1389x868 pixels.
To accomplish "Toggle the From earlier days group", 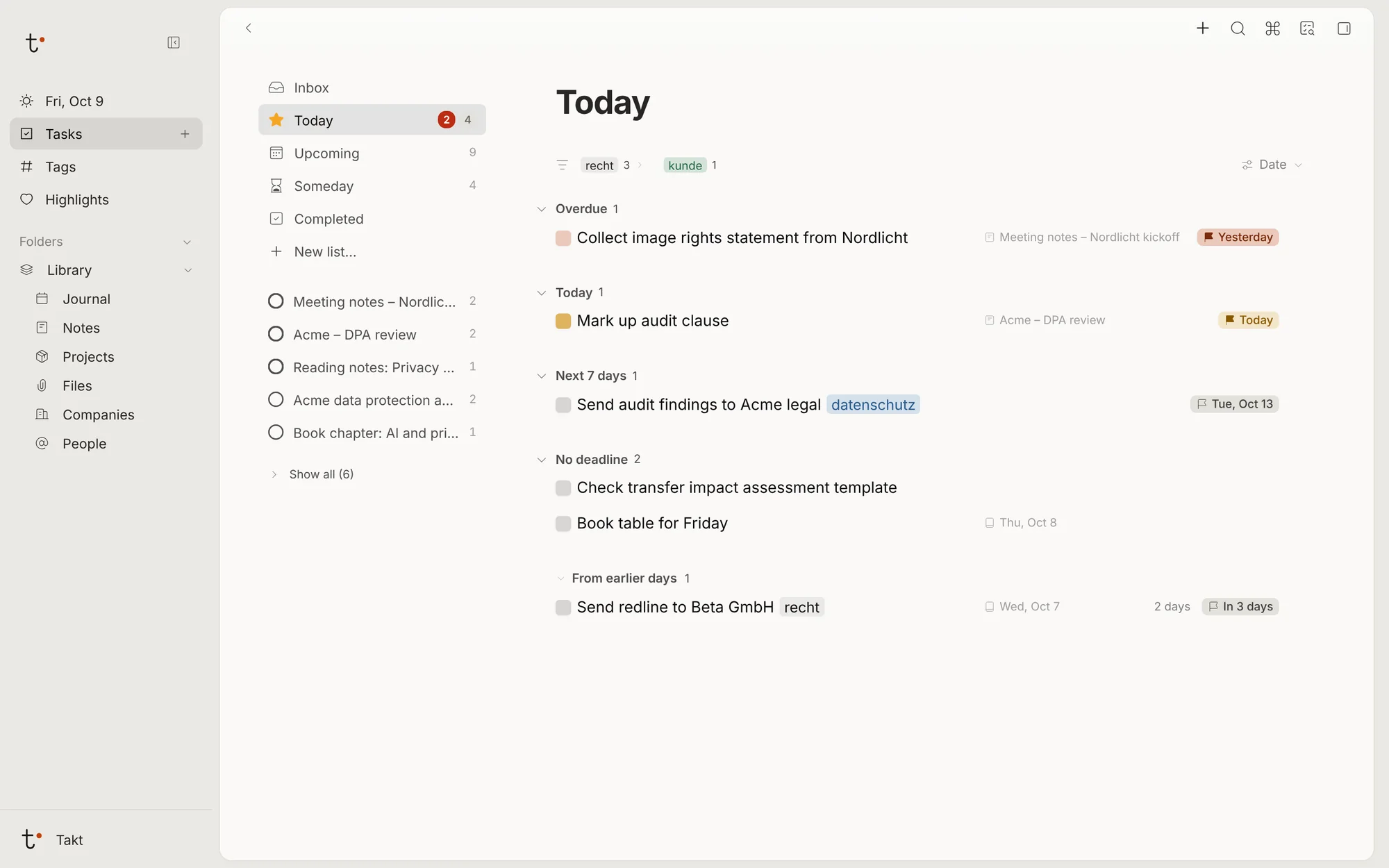I will pyautogui.click(x=560, y=578).
